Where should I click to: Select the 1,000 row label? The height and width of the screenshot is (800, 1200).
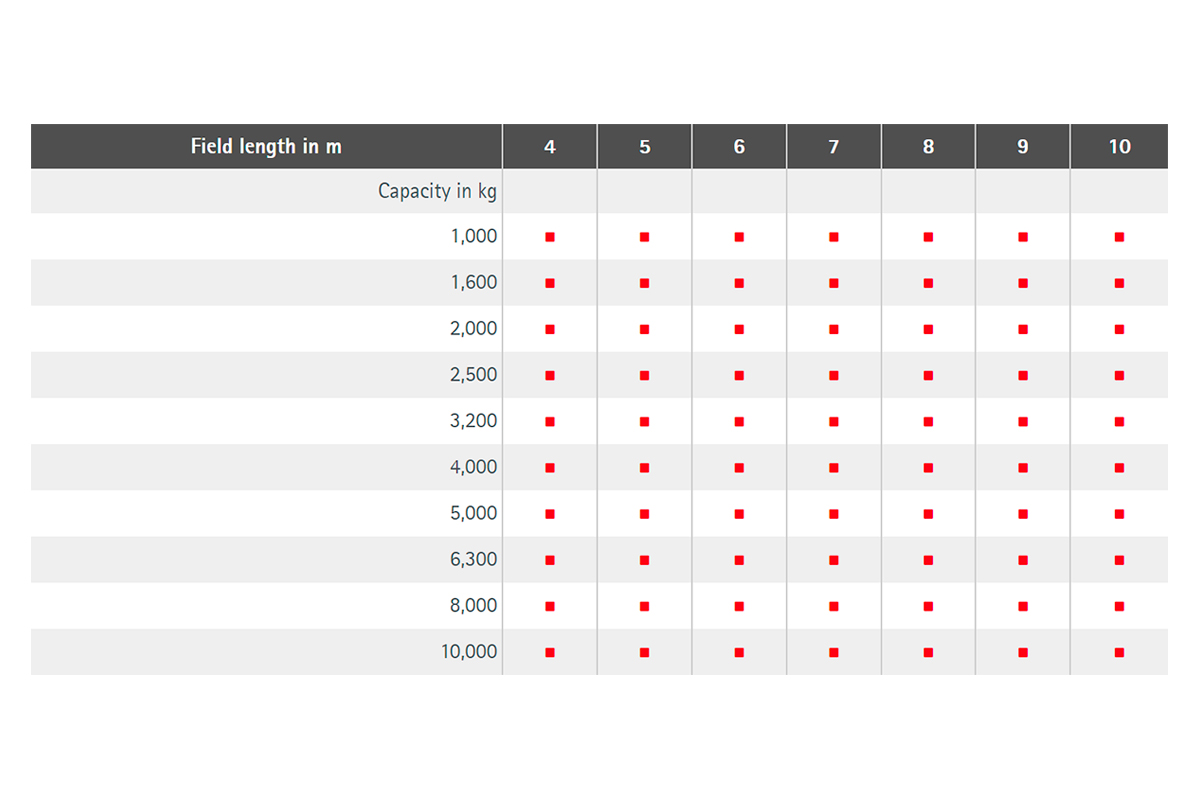pyautogui.click(x=473, y=237)
